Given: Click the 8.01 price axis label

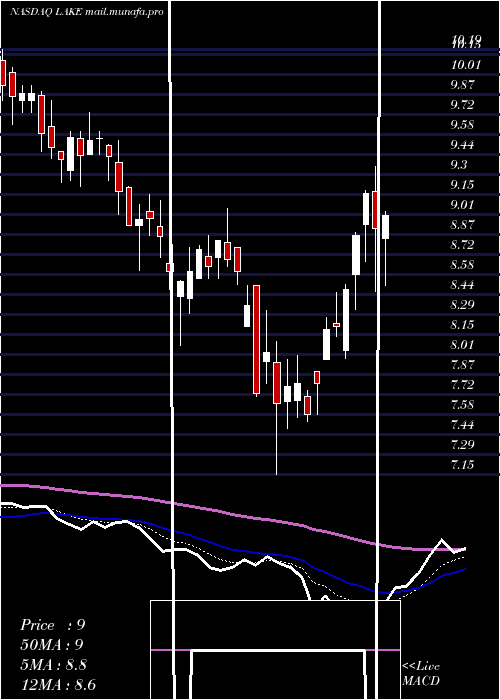Looking at the screenshot, I should [462, 345].
